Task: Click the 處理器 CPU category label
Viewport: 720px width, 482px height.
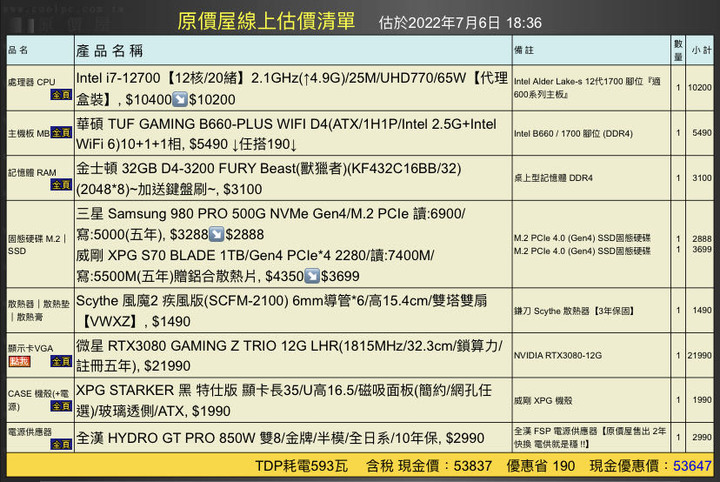Action: [x=31, y=82]
